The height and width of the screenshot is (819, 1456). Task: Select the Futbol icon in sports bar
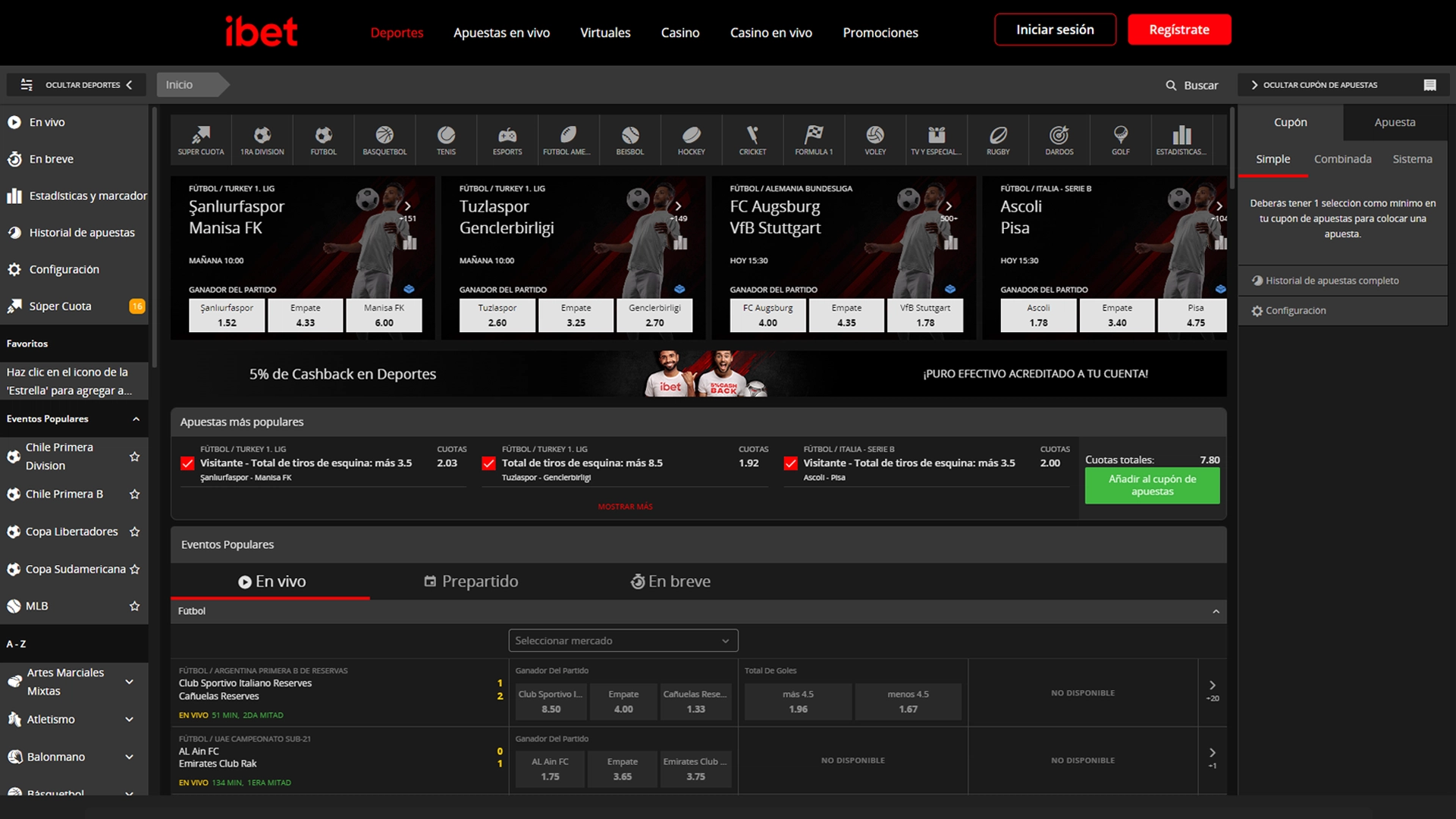[x=324, y=140]
